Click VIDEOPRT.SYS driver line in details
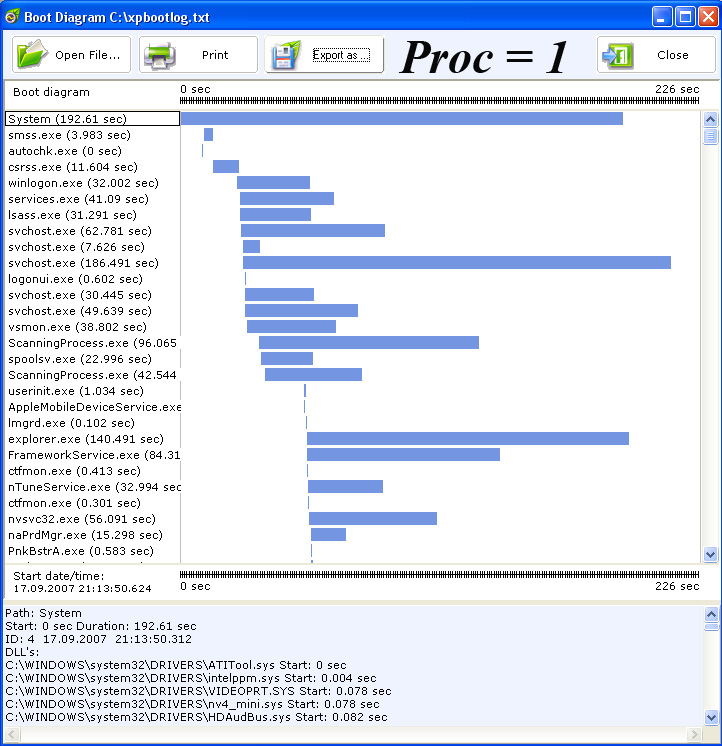The height and width of the screenshot is (746, 722). pos(198,691)
